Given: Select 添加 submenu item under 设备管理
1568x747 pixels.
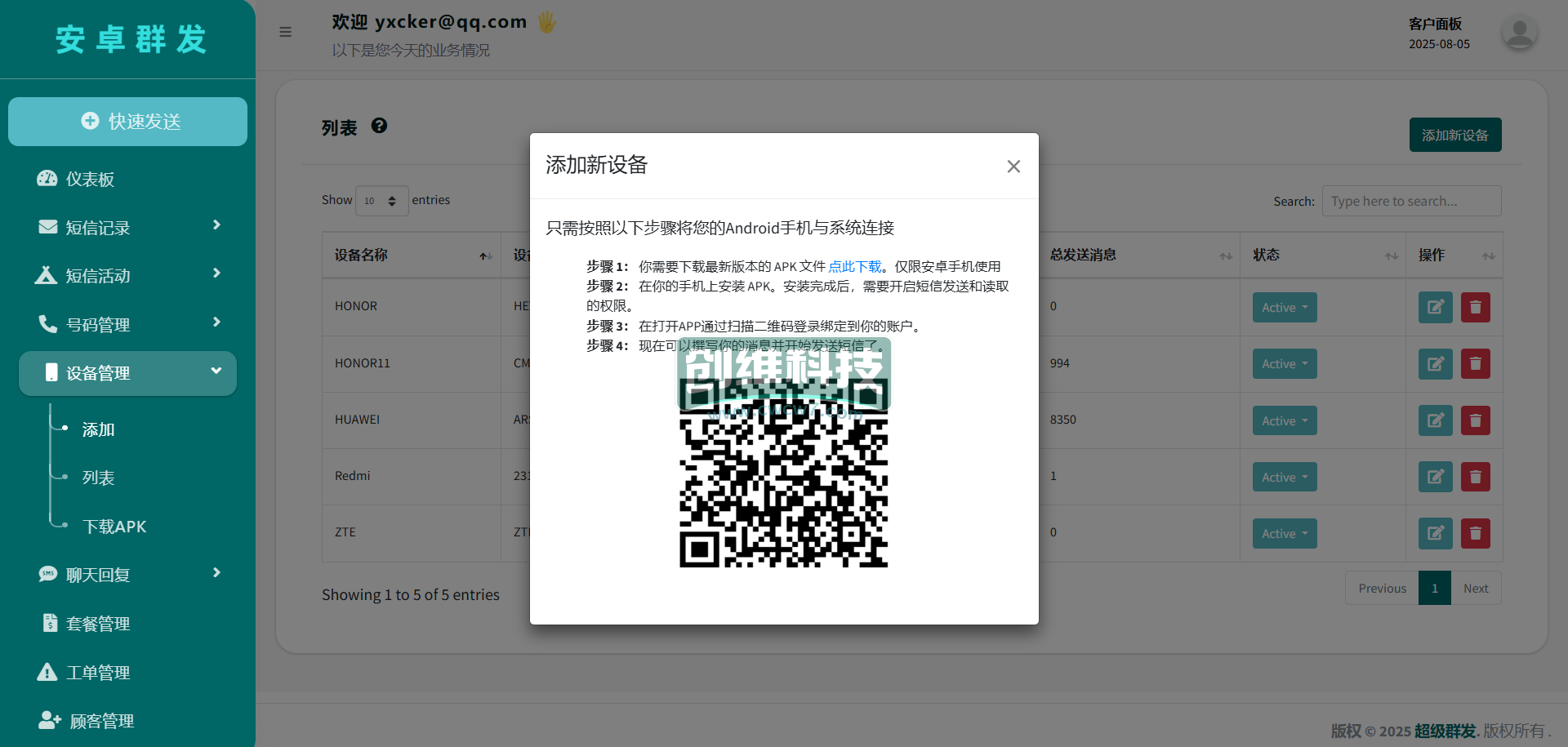Looking at the screenshot, I should point(98,429).
